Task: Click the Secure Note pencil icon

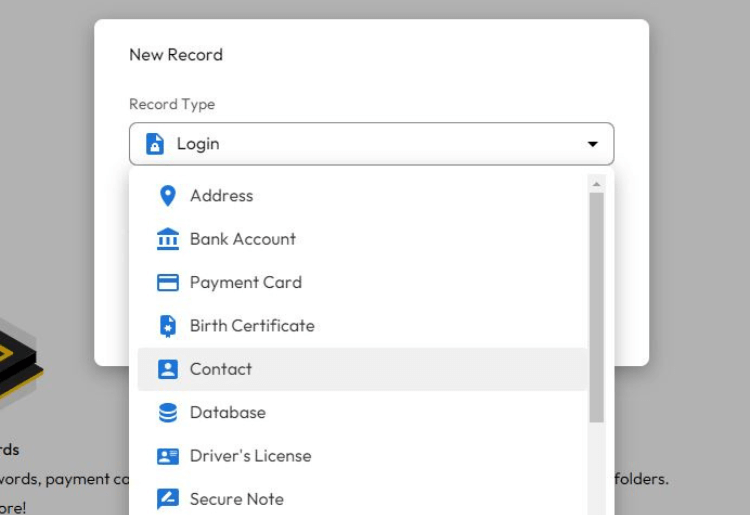Action: (167, 499)
